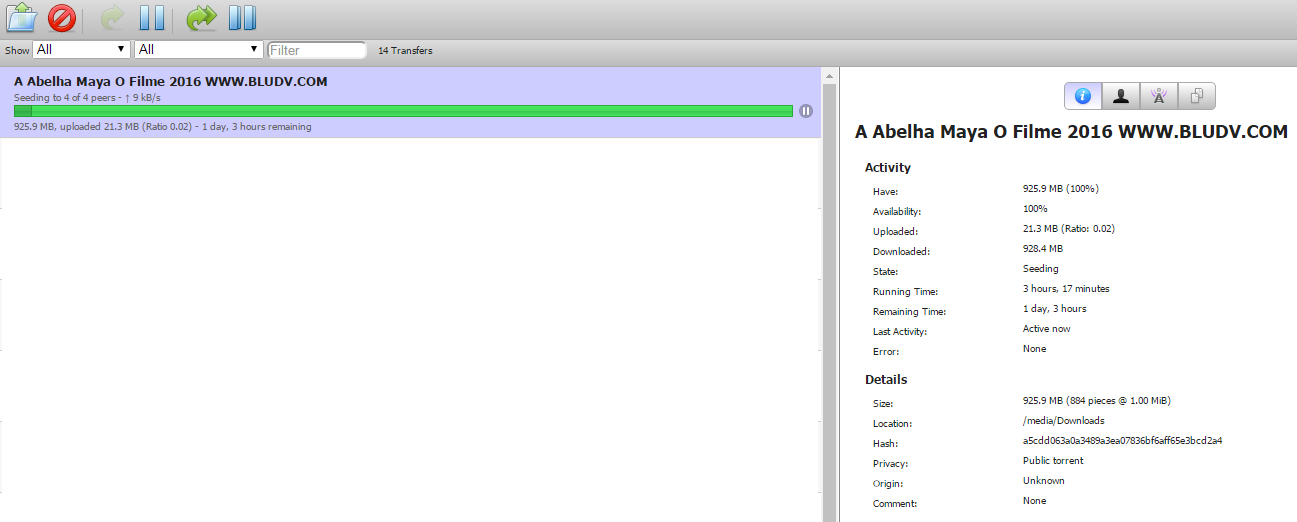This screenshot has height=522, width=1297.
Task: Focus the Filter text field
Action: click(x=317, y=50)
